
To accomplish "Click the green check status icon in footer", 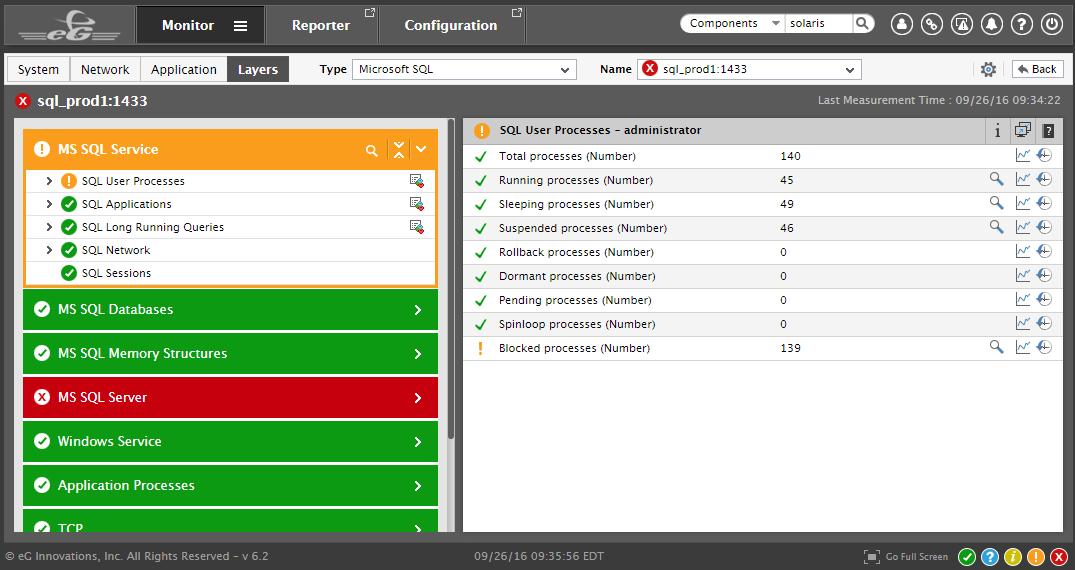I will coord(967,556).
